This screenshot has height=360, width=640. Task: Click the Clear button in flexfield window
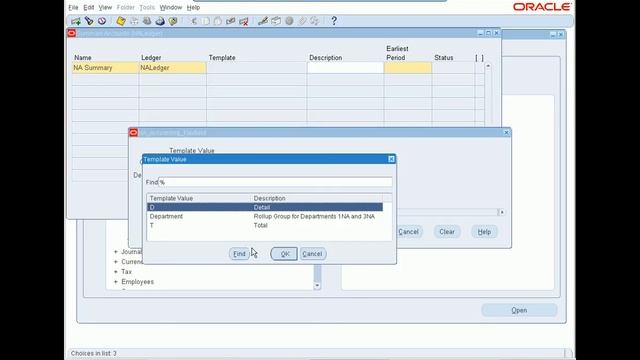tap(447, 232)
